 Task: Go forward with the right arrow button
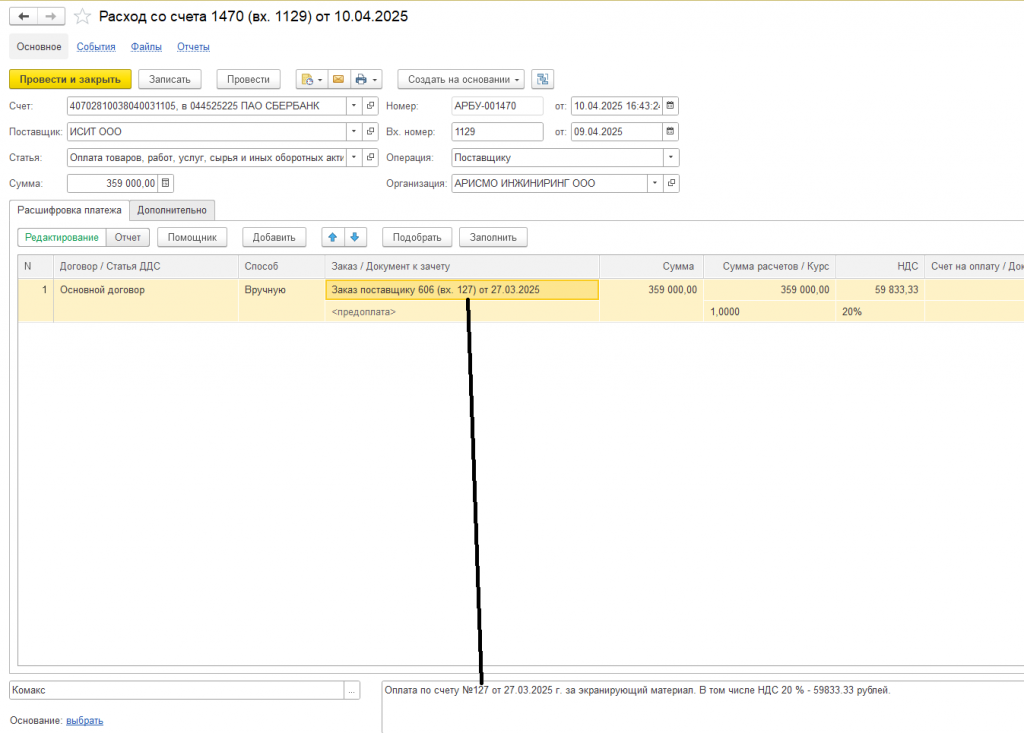[51, 16]
